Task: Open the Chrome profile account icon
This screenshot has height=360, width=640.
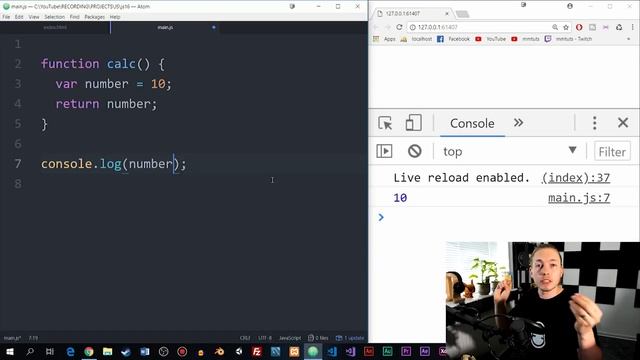Action: pos(570,6)
